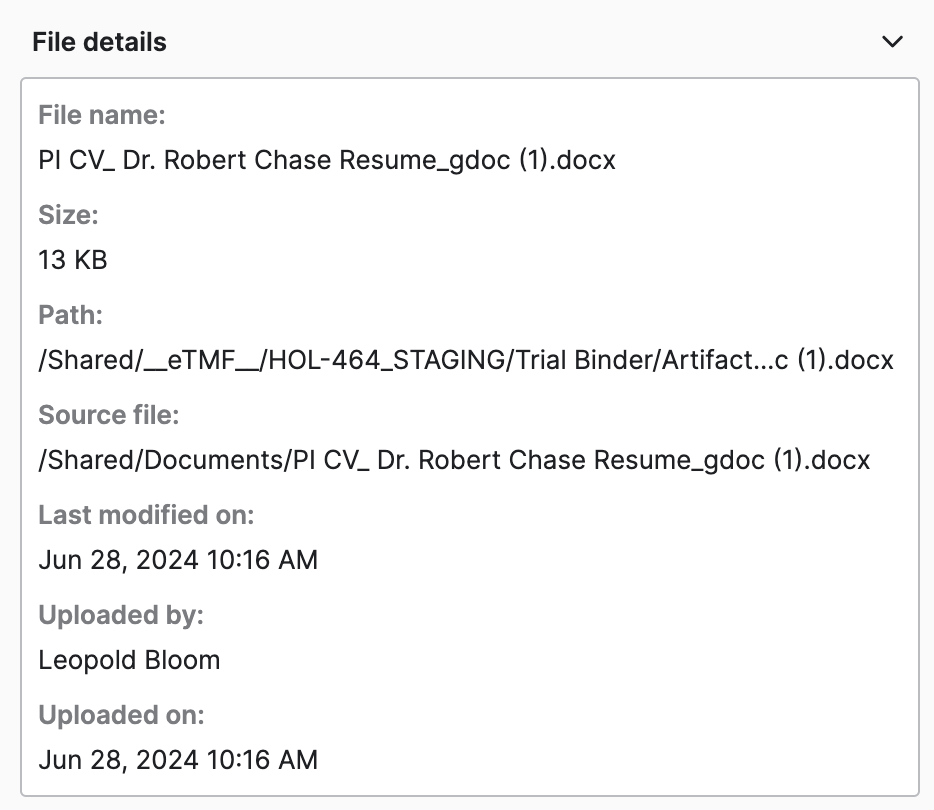Viewport: 934px width, 810px height.
Task: Select uploader name Leopold Bloom
Action: [129, 661]
